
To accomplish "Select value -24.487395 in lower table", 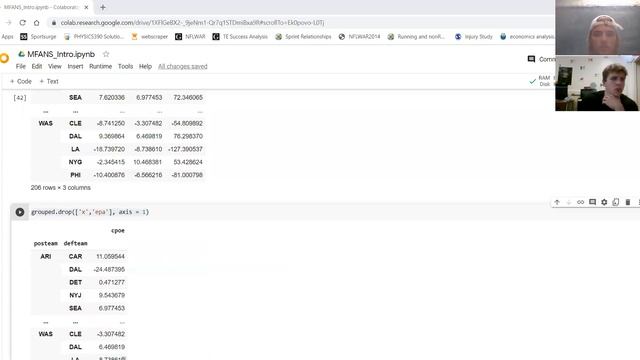I will coord(109,269).
